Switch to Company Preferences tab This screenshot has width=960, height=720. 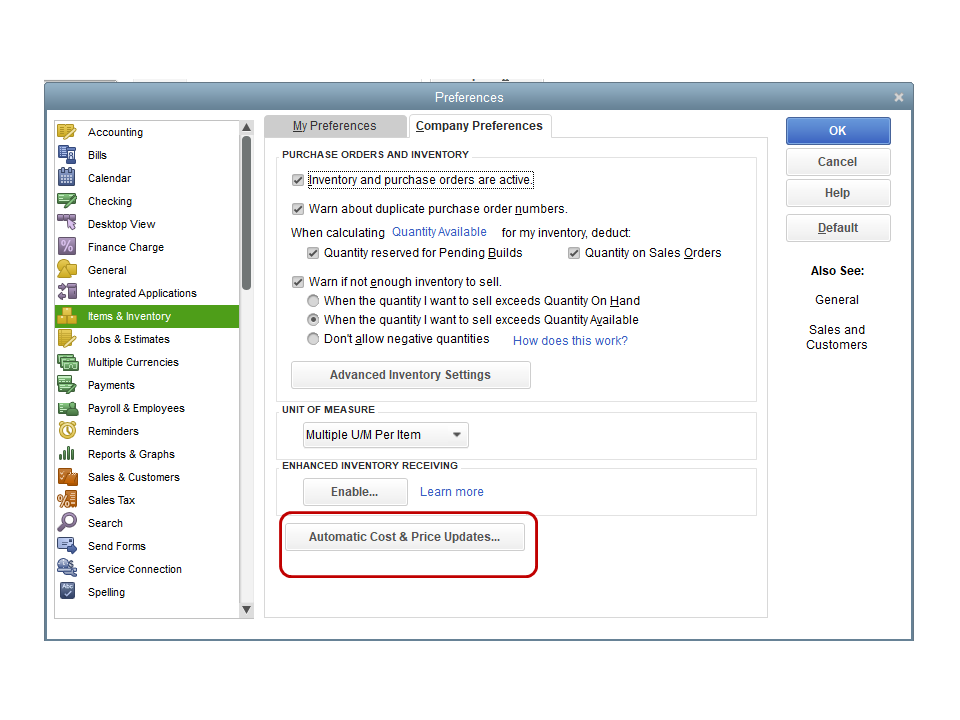pyautogui.click(x=479, y=126)
